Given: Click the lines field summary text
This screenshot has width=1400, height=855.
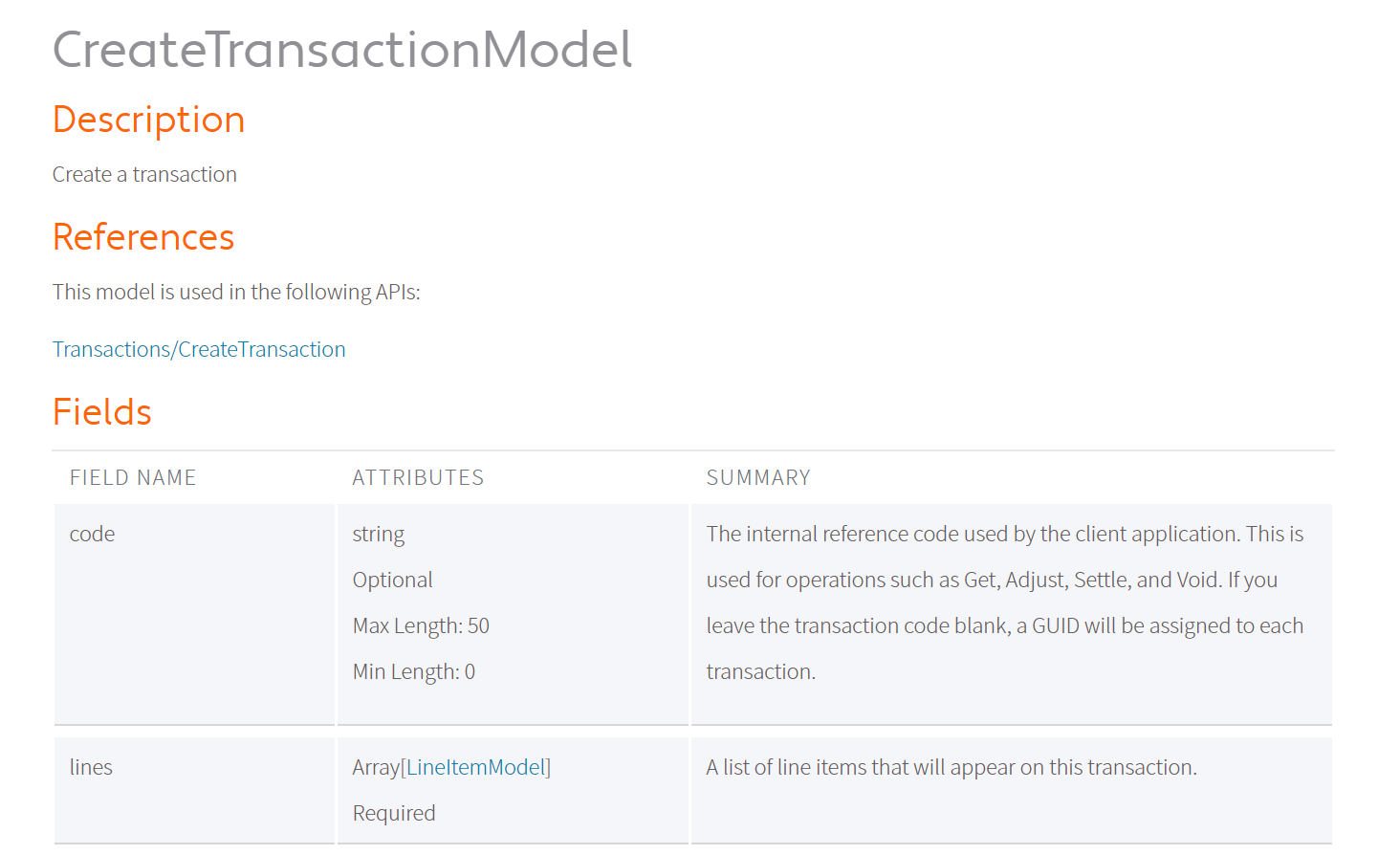Looking at the screenshot, I should click(x=952, y=768).
